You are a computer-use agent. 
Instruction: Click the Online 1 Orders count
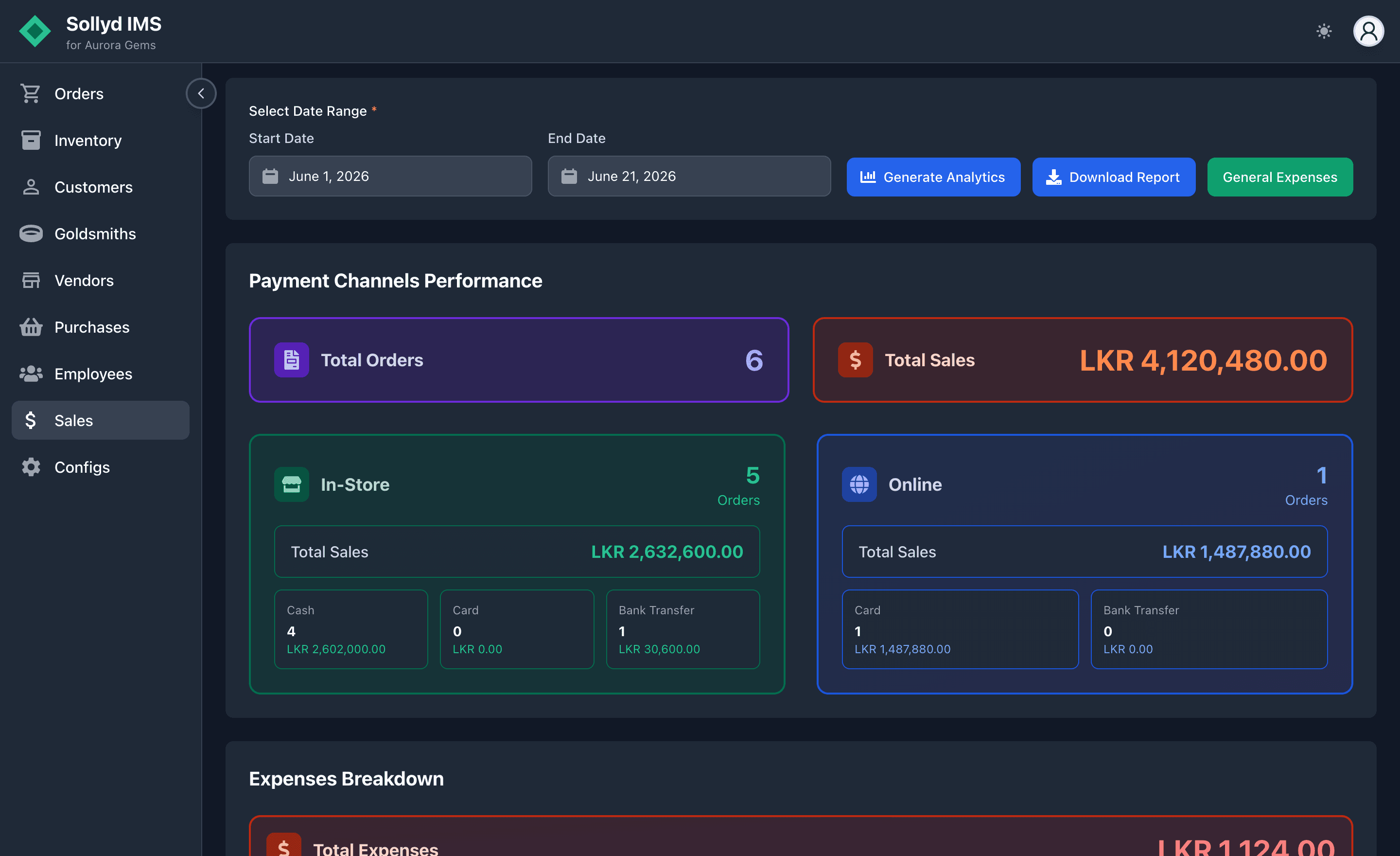coord(1306,485)
